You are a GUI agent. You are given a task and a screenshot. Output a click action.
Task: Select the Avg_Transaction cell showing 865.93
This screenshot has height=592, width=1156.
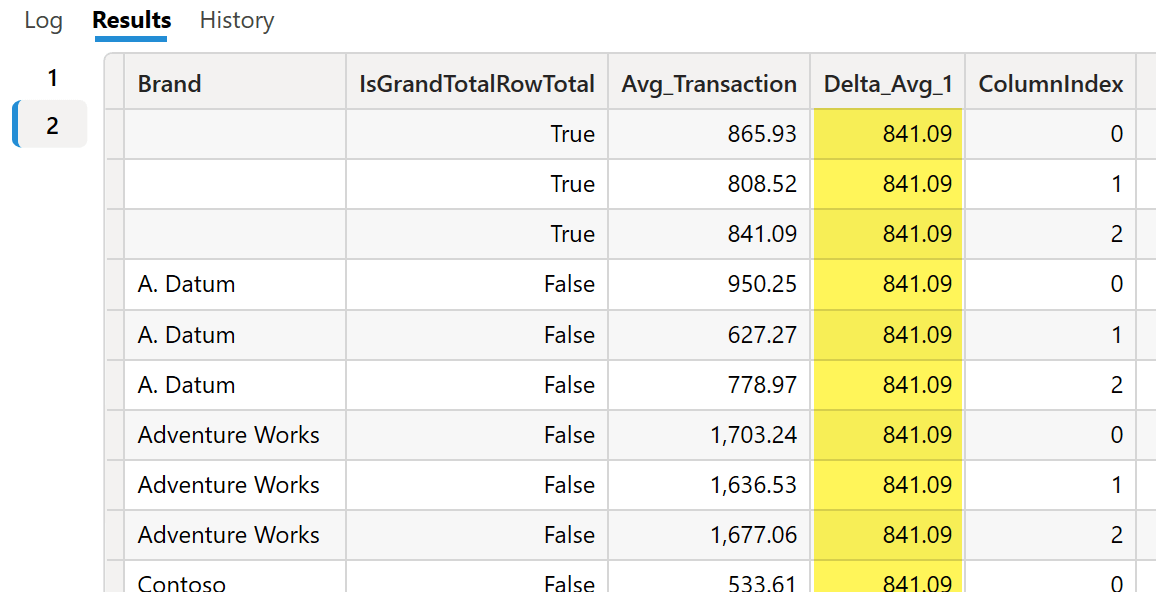pos(709,134)
